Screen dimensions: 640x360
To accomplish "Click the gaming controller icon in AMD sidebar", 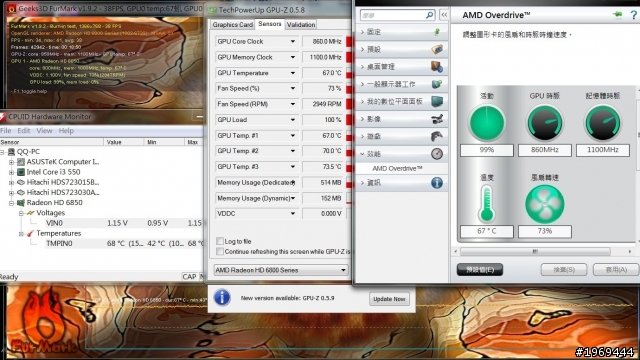I will point(437,136).
